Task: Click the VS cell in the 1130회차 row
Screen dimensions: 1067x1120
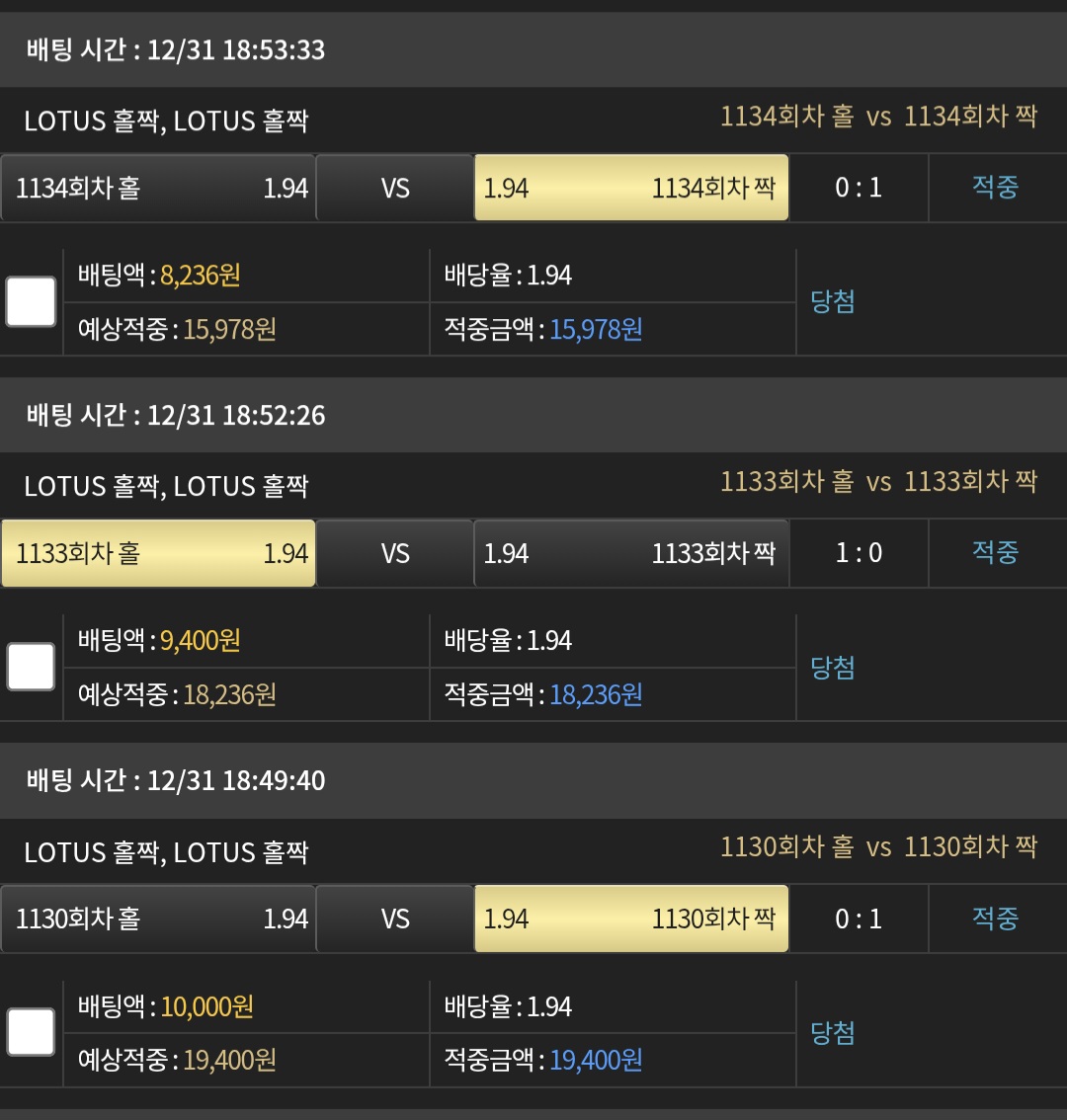Action: [395, 919]
